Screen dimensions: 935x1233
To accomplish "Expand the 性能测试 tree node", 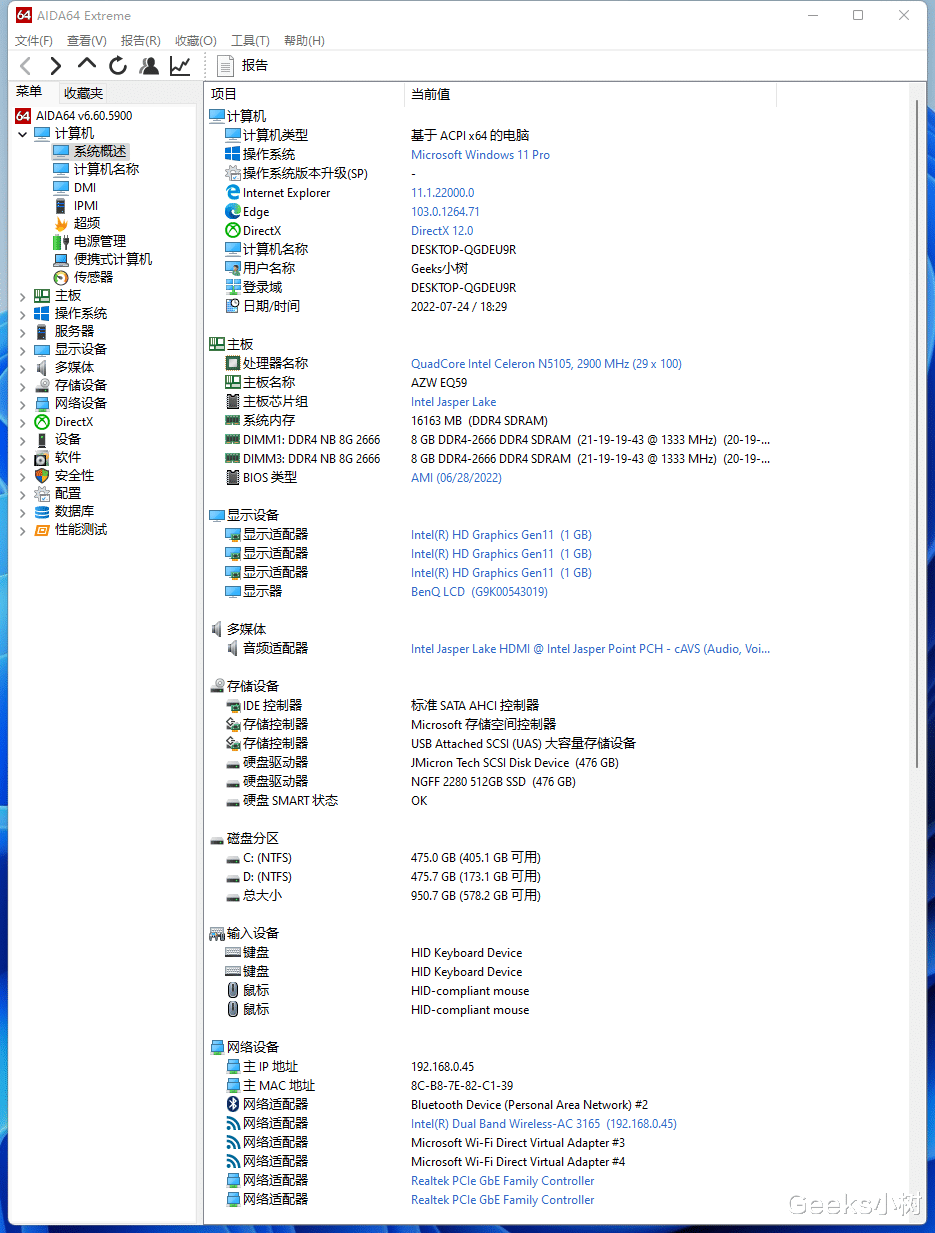I will click(23, 530).
